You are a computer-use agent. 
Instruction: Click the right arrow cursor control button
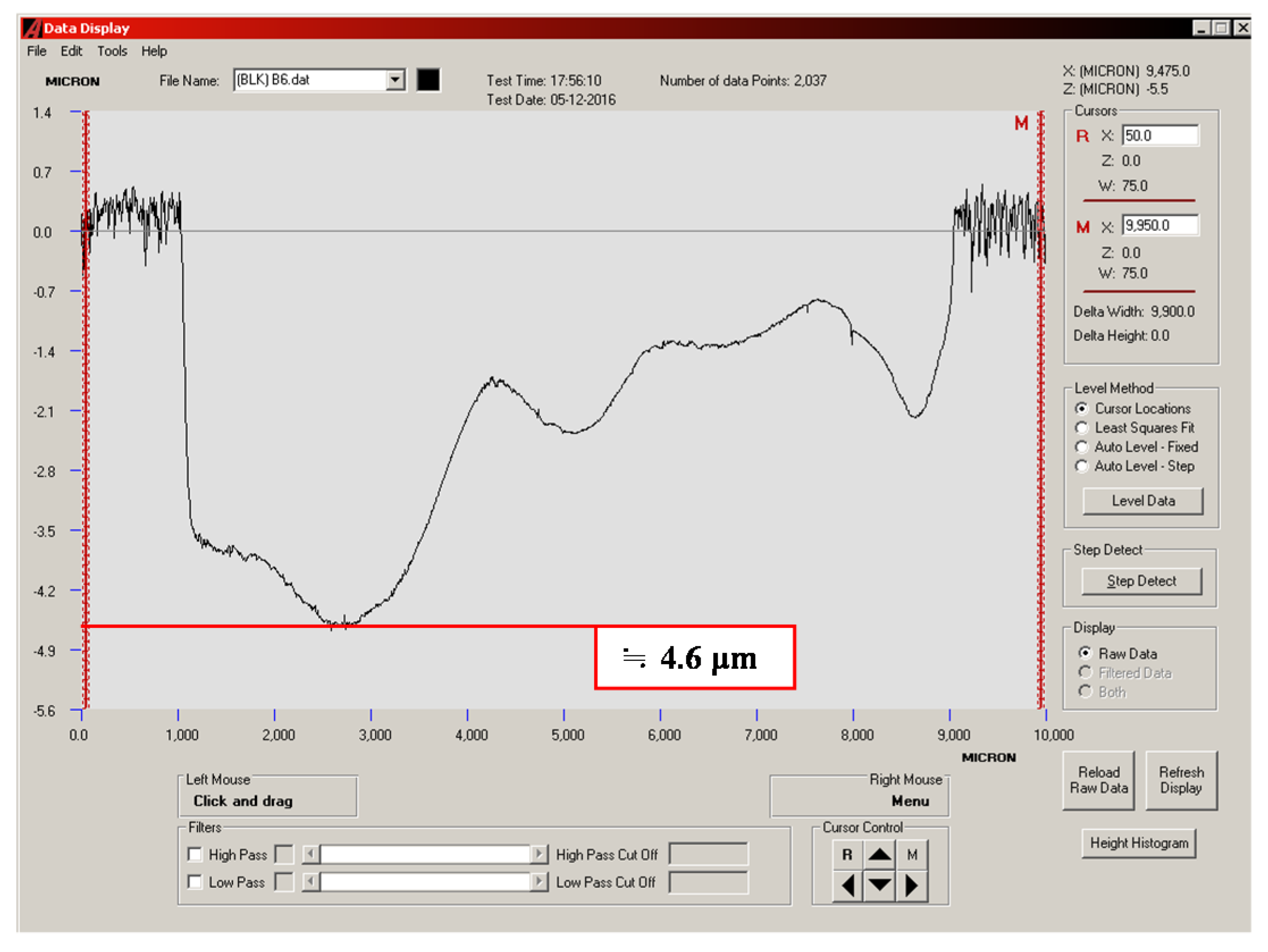[912, 886]
